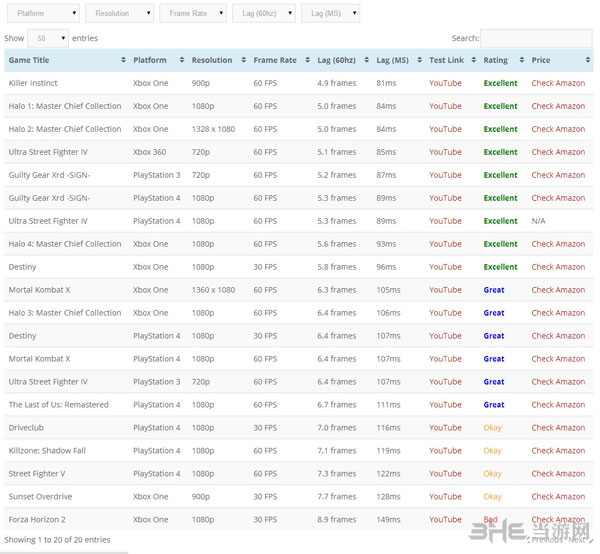This screenshot has width=600, height=554.
Task: Open YouTube link for Street Fighter V
Action: (x=445, y=473)
